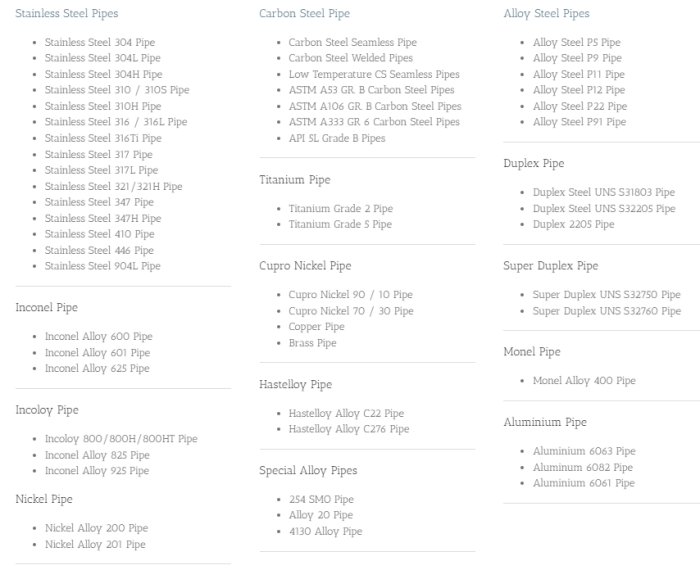The image size is (700, 570).
Task: Open Titanium Grade 5 Pipe link
Action: 340,224
